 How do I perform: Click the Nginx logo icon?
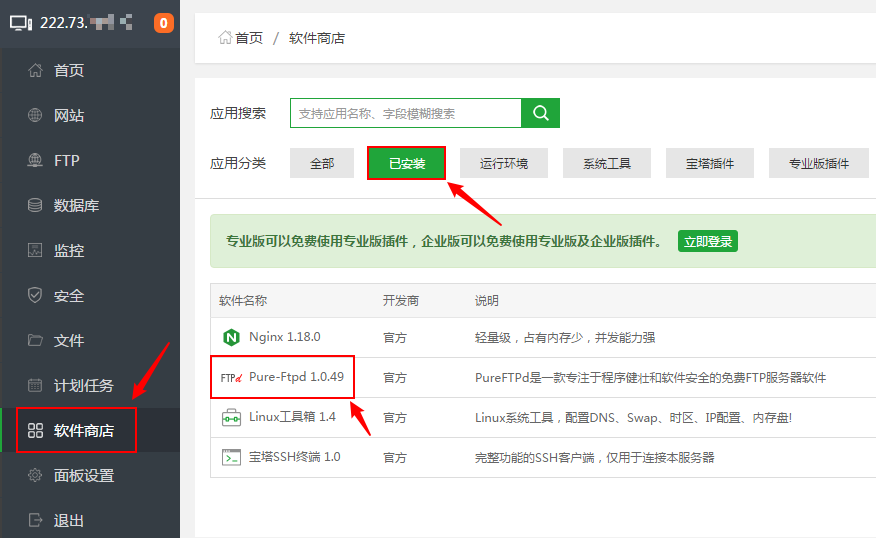(231, 337)
